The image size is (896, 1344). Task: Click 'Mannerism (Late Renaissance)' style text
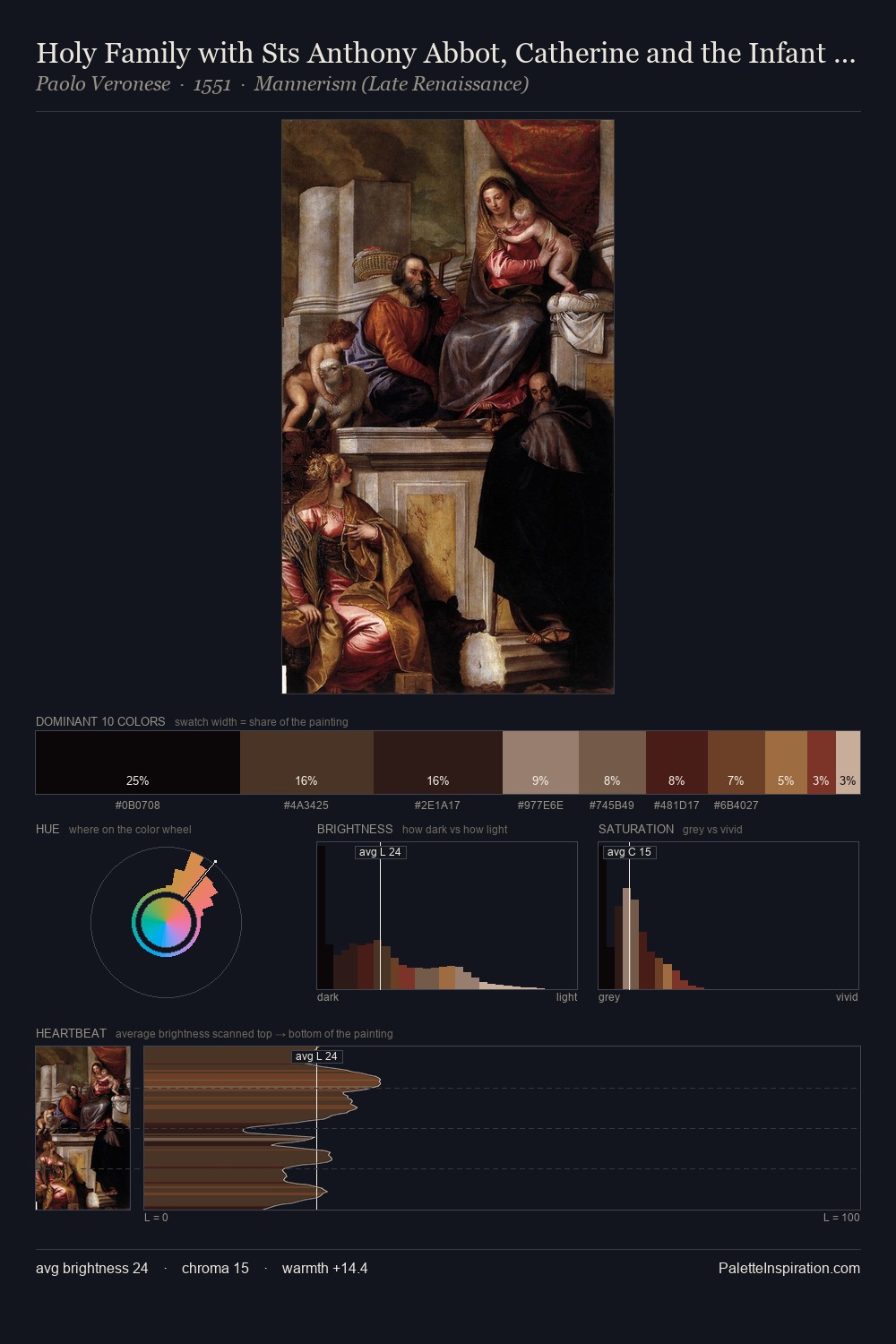[392, 84]
